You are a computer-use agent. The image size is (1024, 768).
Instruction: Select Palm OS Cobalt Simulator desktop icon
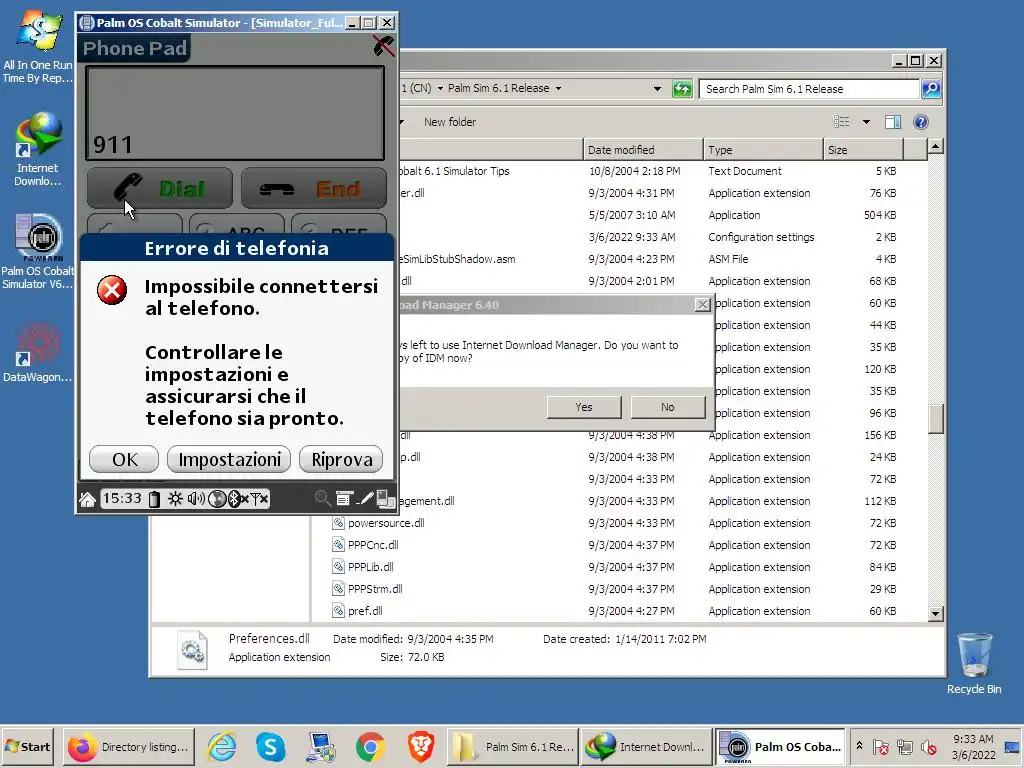click(x=38, y=251)
